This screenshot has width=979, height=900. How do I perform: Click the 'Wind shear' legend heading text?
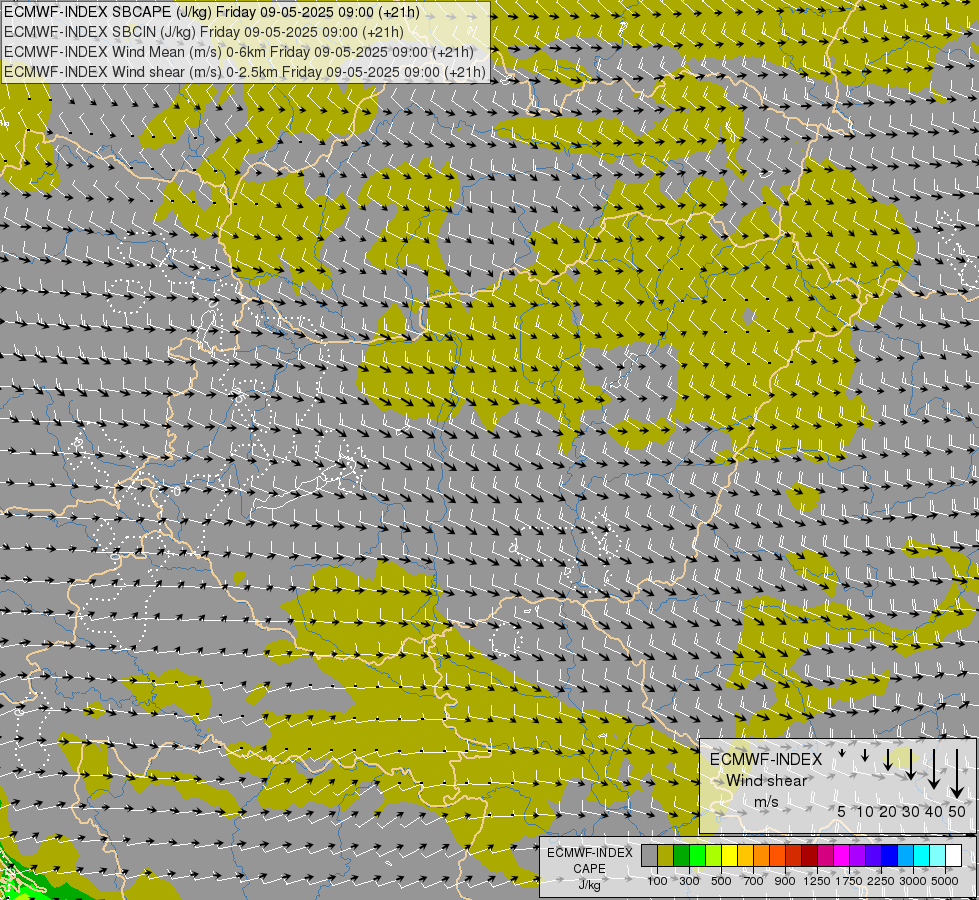[766, 781]
